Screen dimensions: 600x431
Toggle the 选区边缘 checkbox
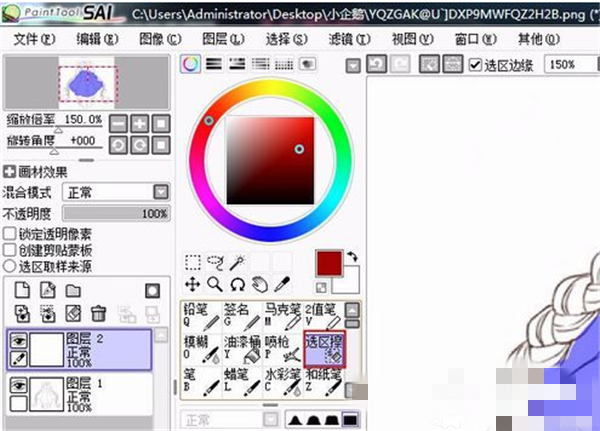tap(476, 65)
